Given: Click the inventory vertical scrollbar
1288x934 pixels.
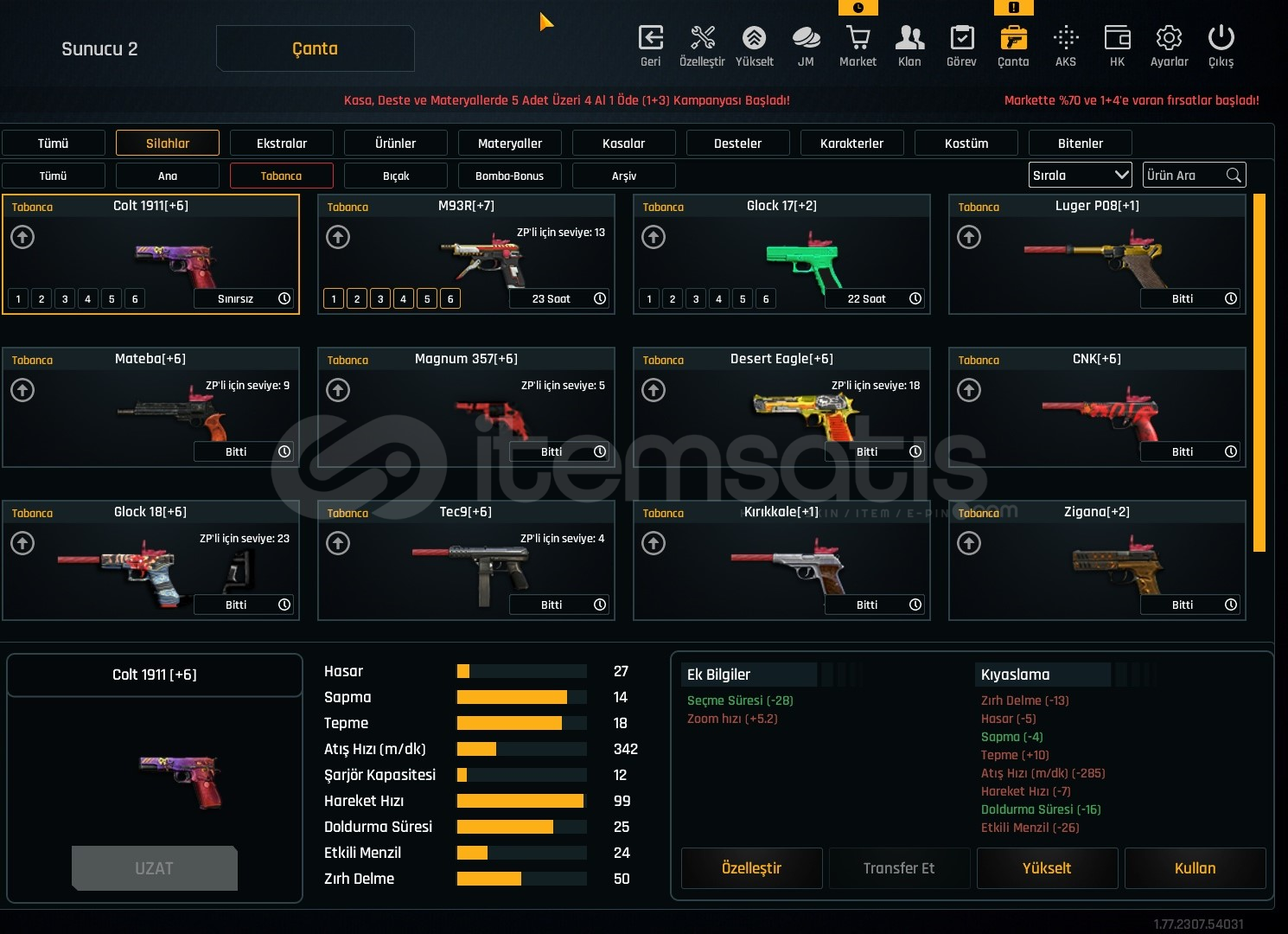Looking at the screenshot, I should [x=1259, y=372].
